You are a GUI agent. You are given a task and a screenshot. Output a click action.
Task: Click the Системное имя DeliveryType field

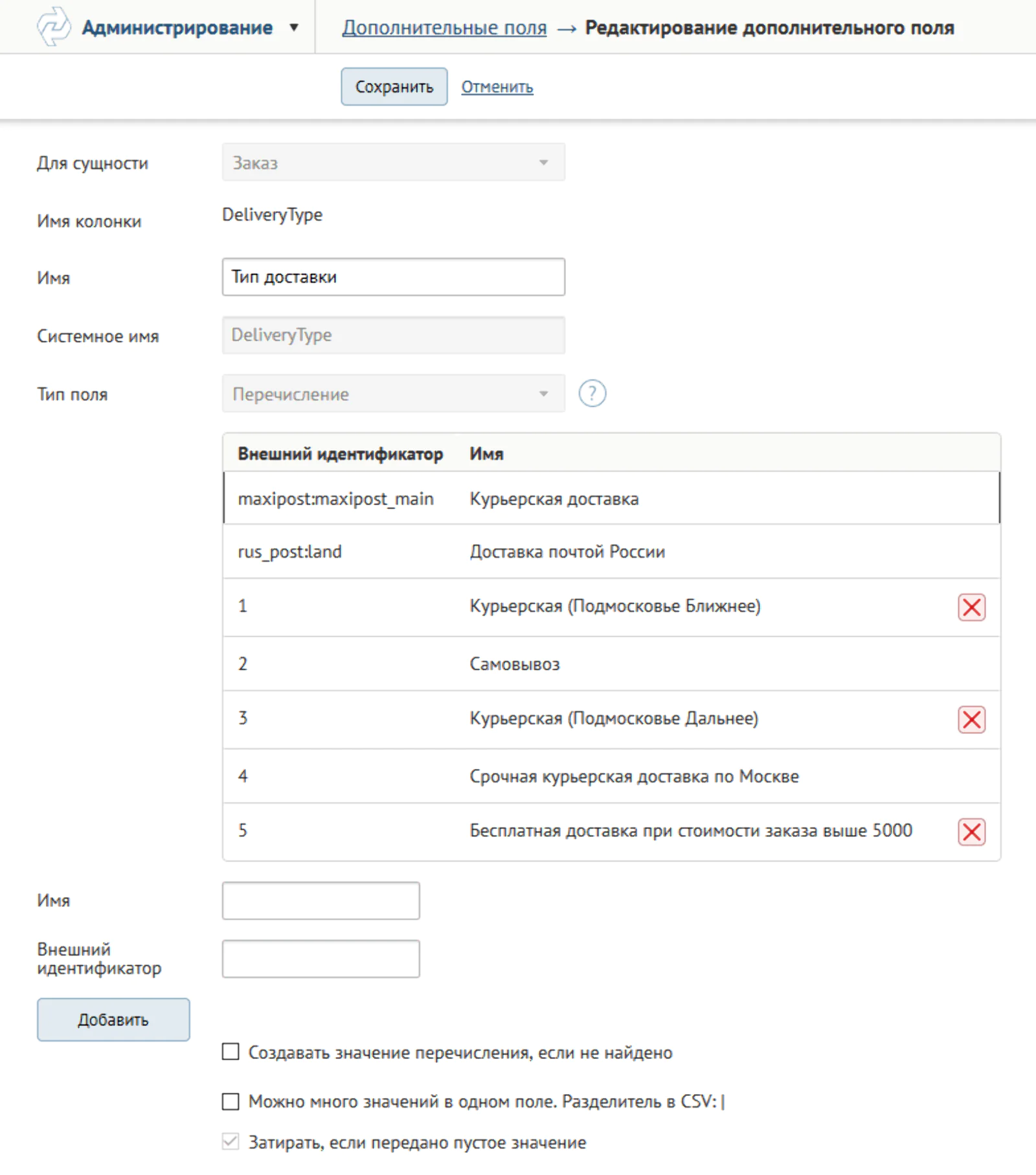(393, 335)
